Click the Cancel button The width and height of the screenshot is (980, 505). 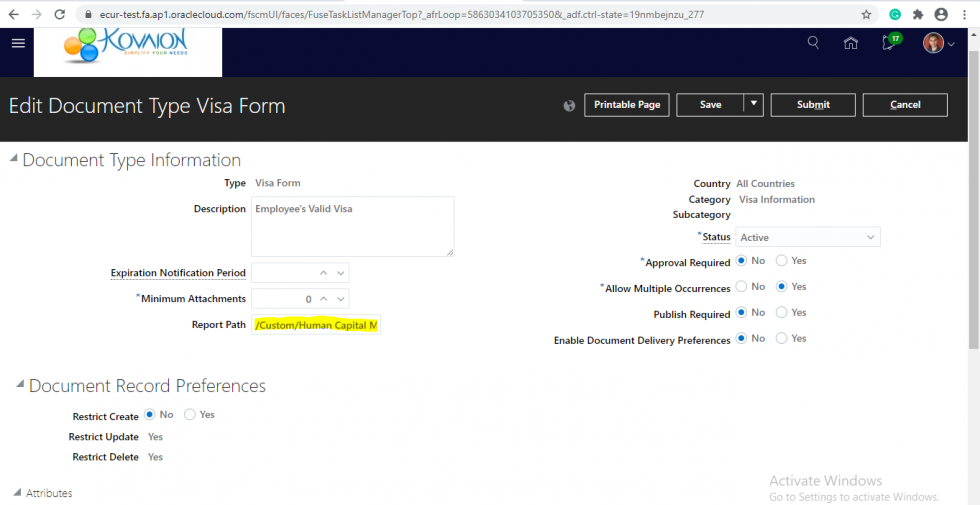click(905, 104)
